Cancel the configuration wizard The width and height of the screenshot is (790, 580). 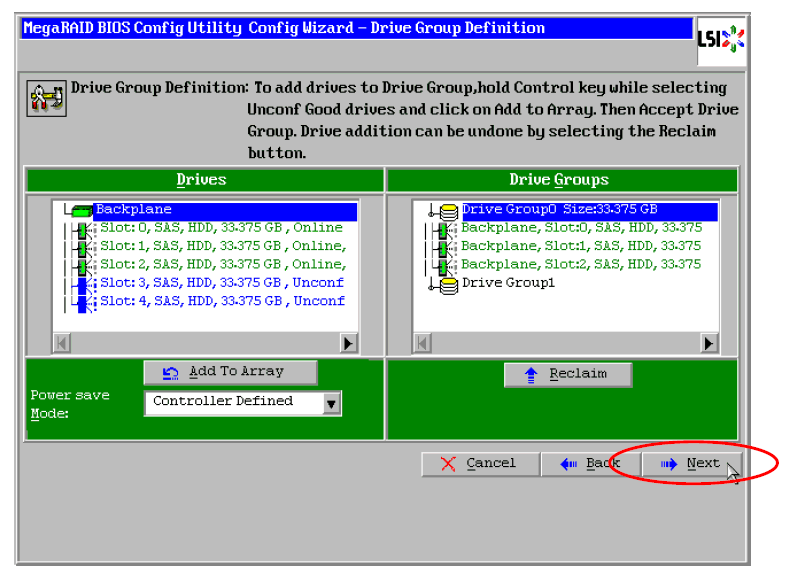coord(480,464)
